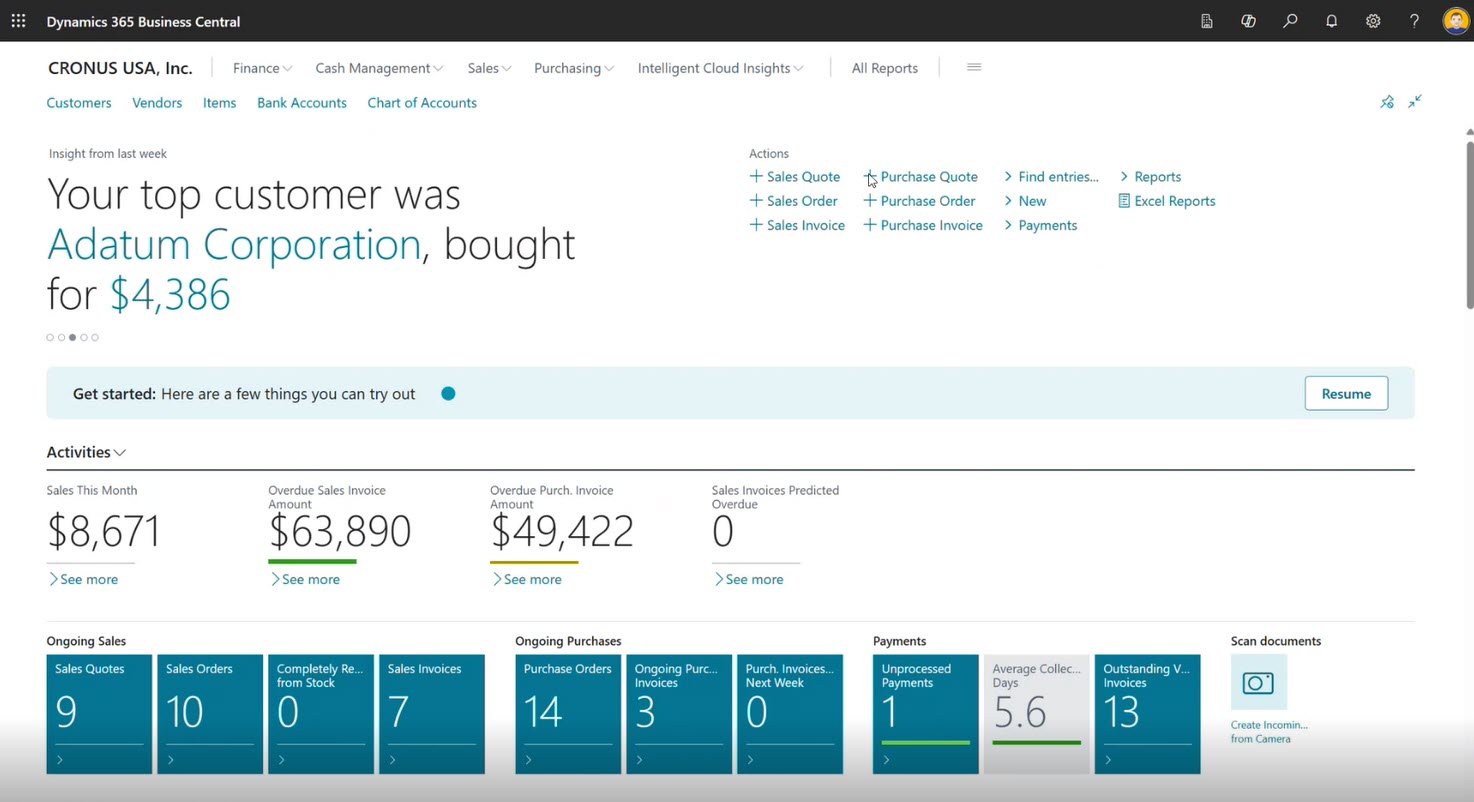Click the Create Incoming from Camera icon
This screenshot has height=802, width=1474.
point(1258,683)
